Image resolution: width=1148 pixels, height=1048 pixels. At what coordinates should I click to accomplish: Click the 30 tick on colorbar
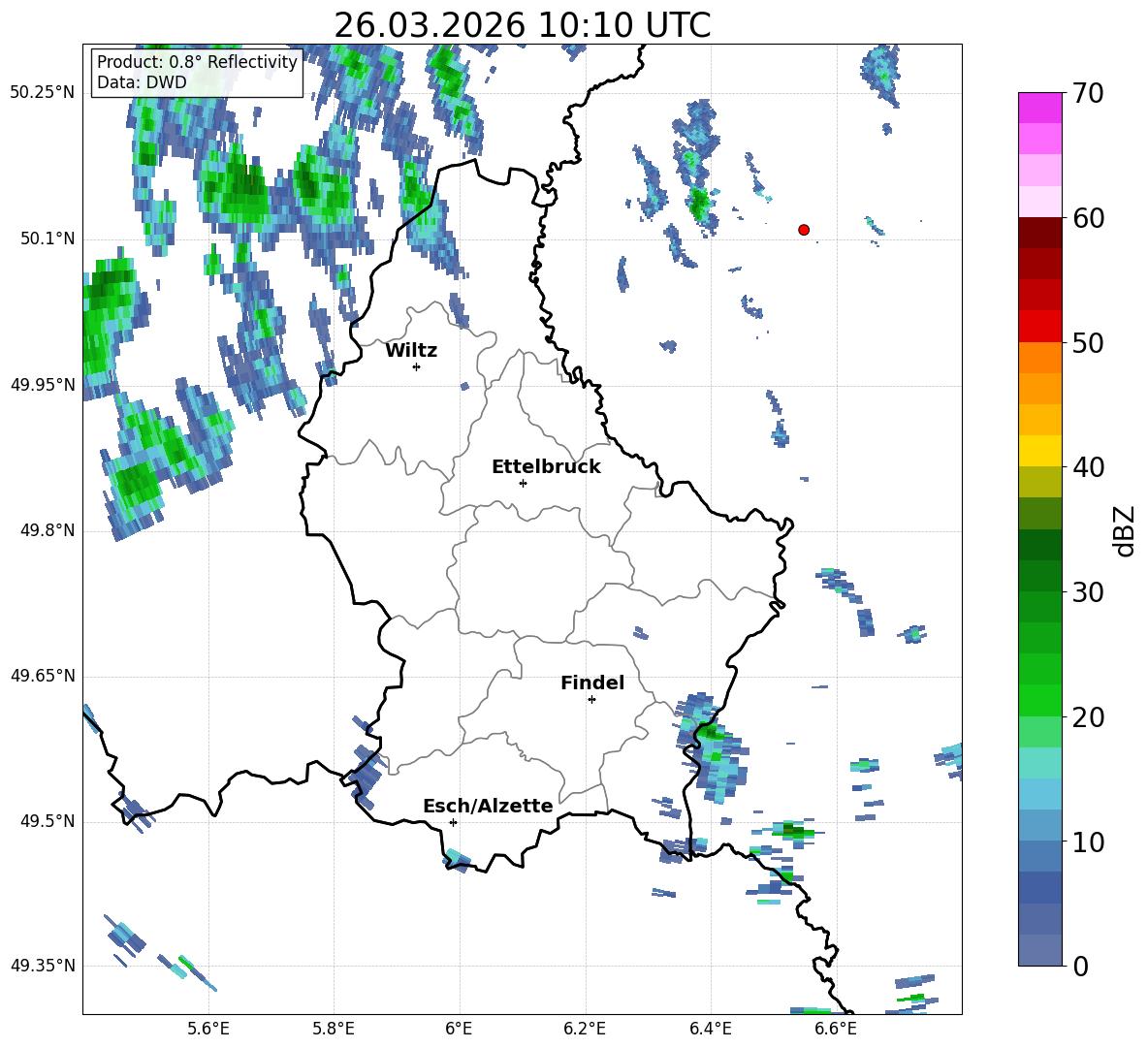pyautogui.click(x=1088, y=592)
